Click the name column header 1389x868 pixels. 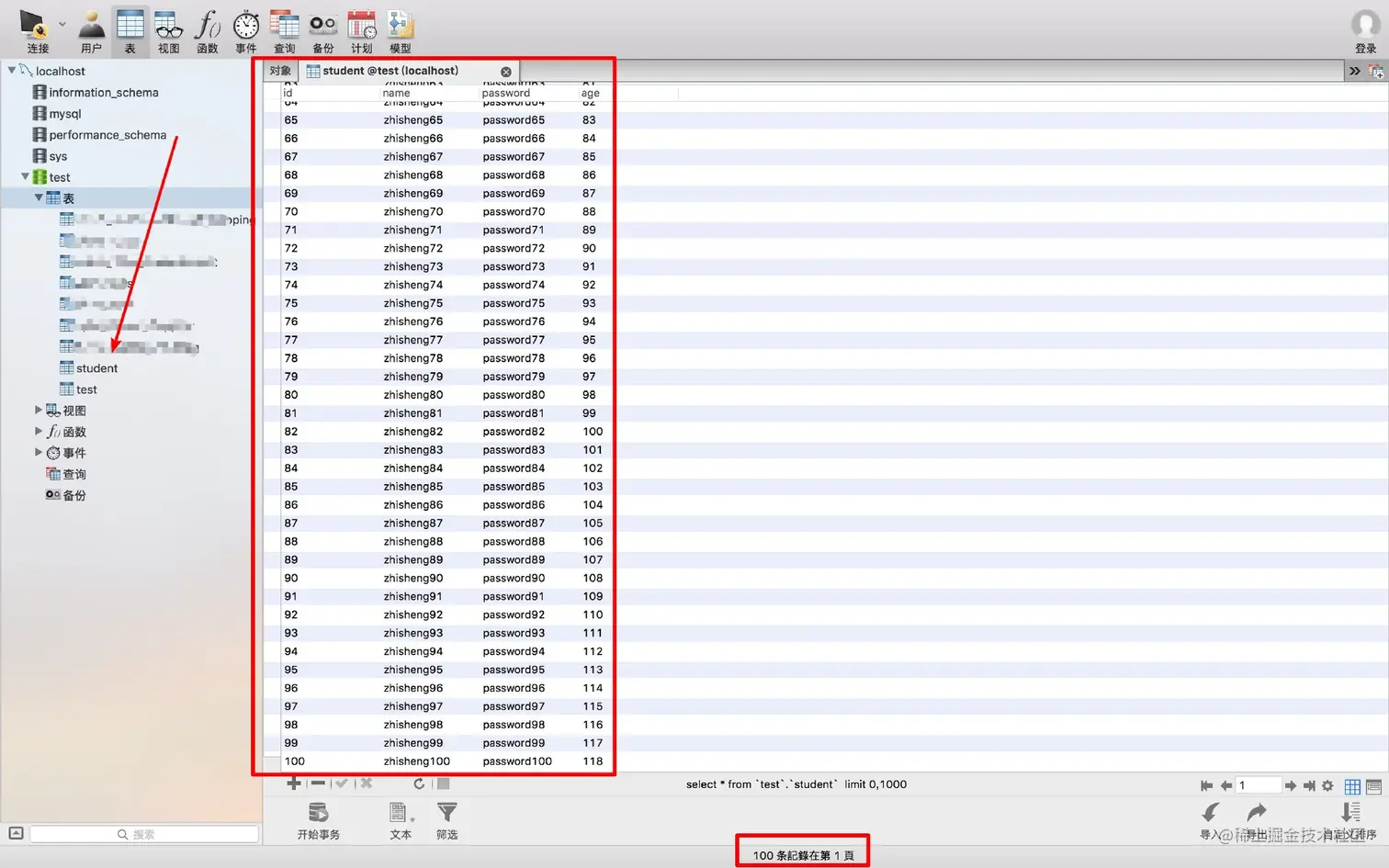396,93
